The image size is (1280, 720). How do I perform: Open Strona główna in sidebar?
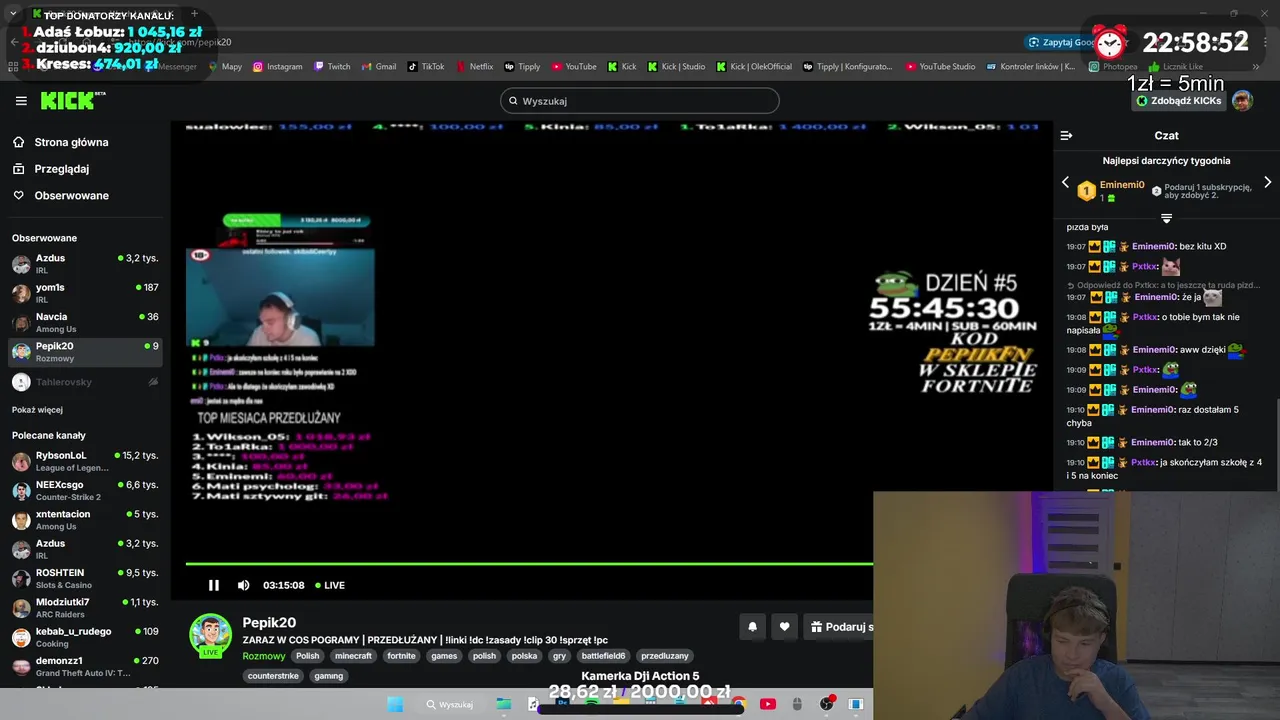tap(71, 142)
